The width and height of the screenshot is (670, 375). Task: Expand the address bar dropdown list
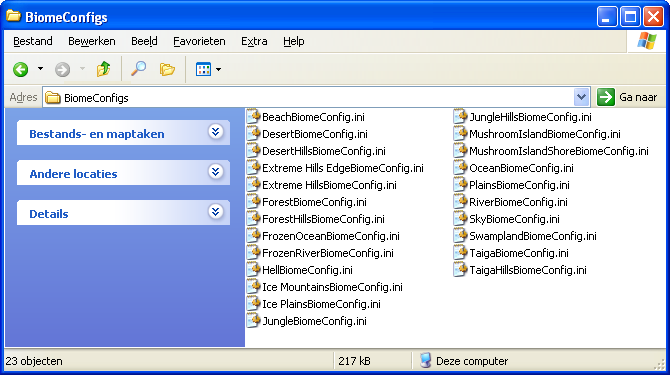click(x=581, y=97)
